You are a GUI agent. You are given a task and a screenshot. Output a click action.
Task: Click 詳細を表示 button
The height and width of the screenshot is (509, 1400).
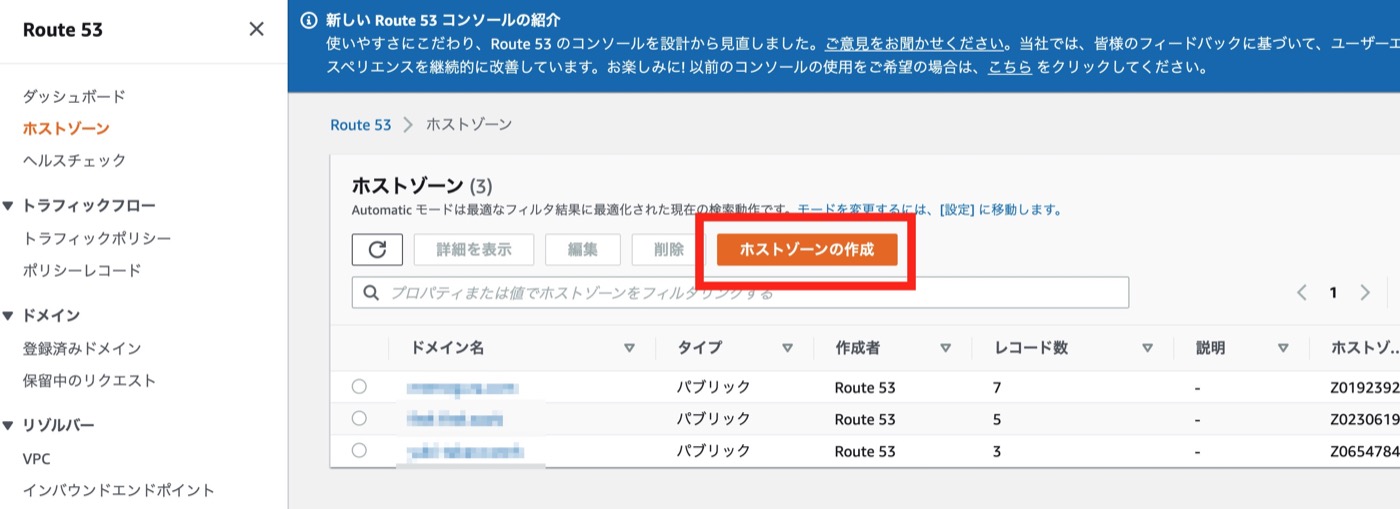click(474, 250)
